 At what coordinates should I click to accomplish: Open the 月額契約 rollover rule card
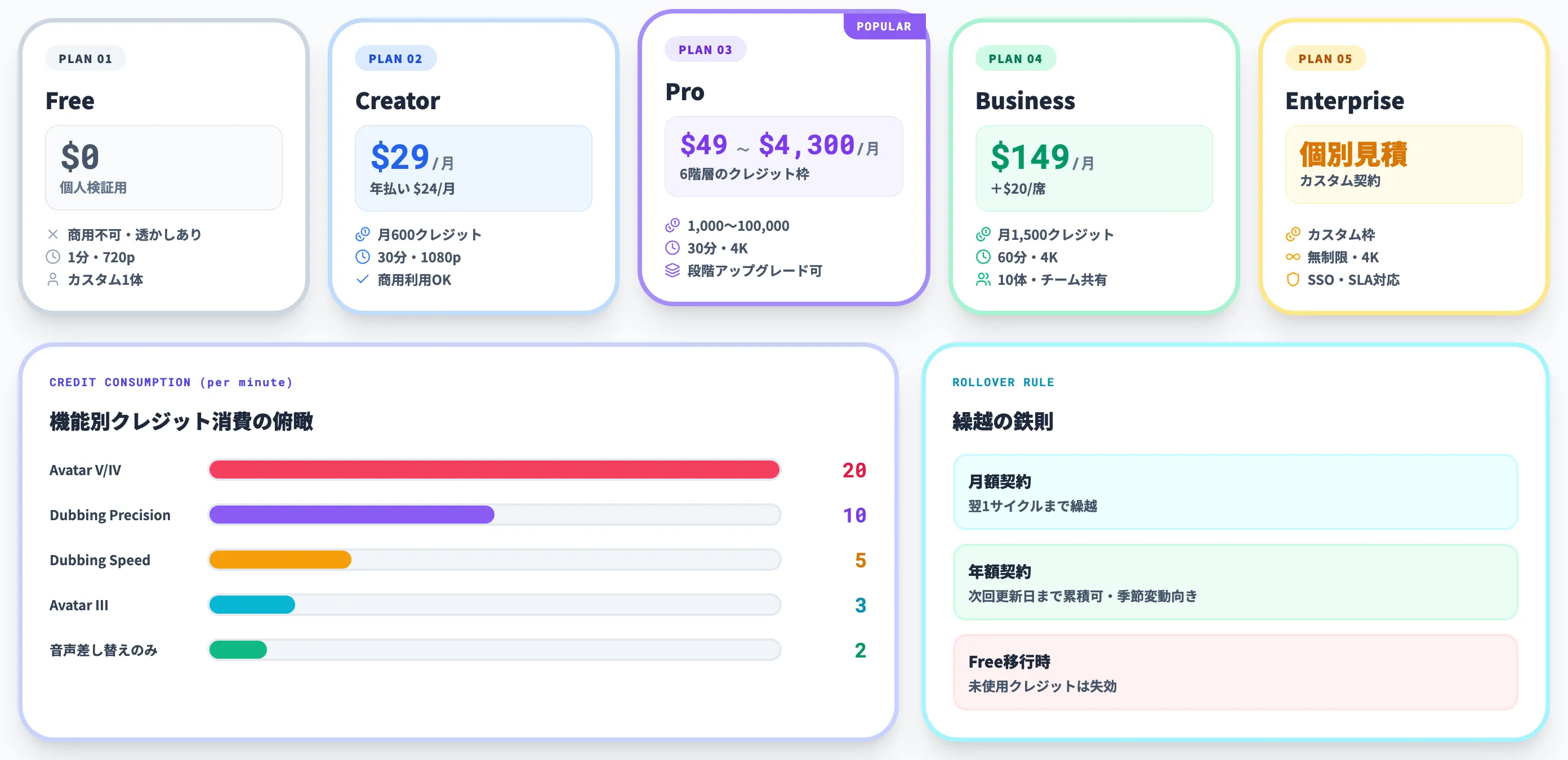(x=1235, y=492)
